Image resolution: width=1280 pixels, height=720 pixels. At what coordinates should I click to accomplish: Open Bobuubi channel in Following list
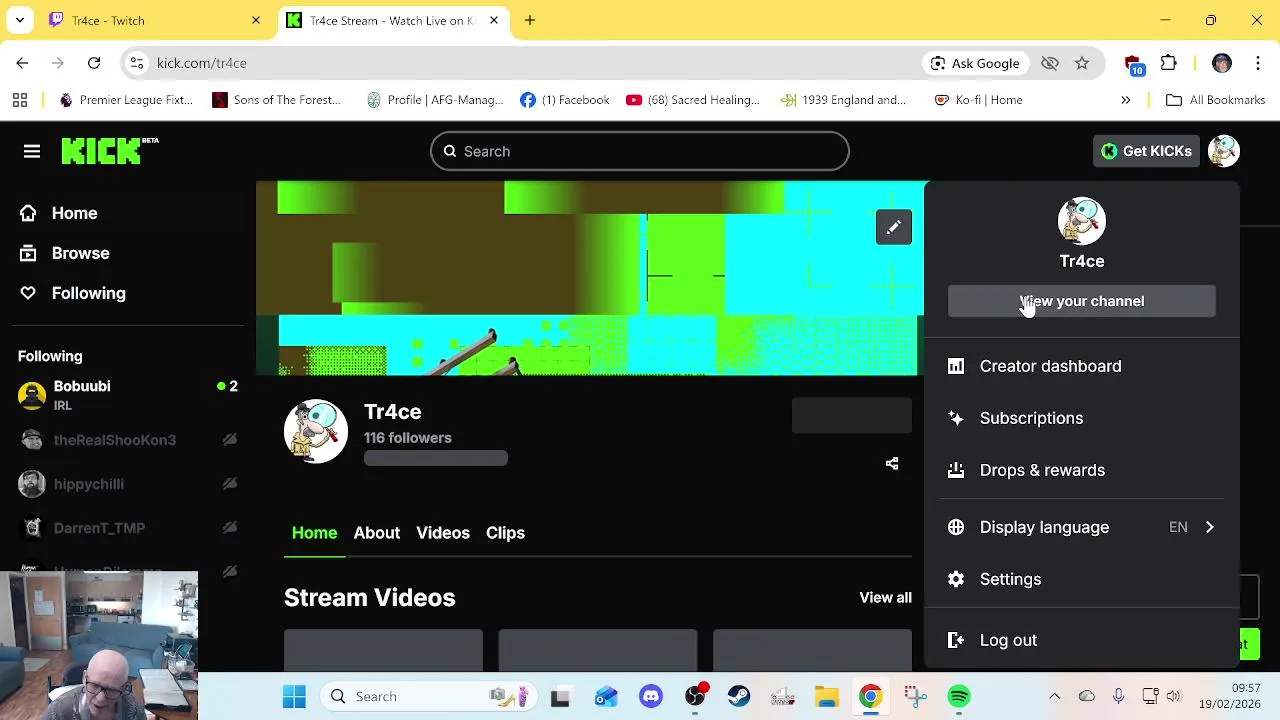(x=128, y=396)
